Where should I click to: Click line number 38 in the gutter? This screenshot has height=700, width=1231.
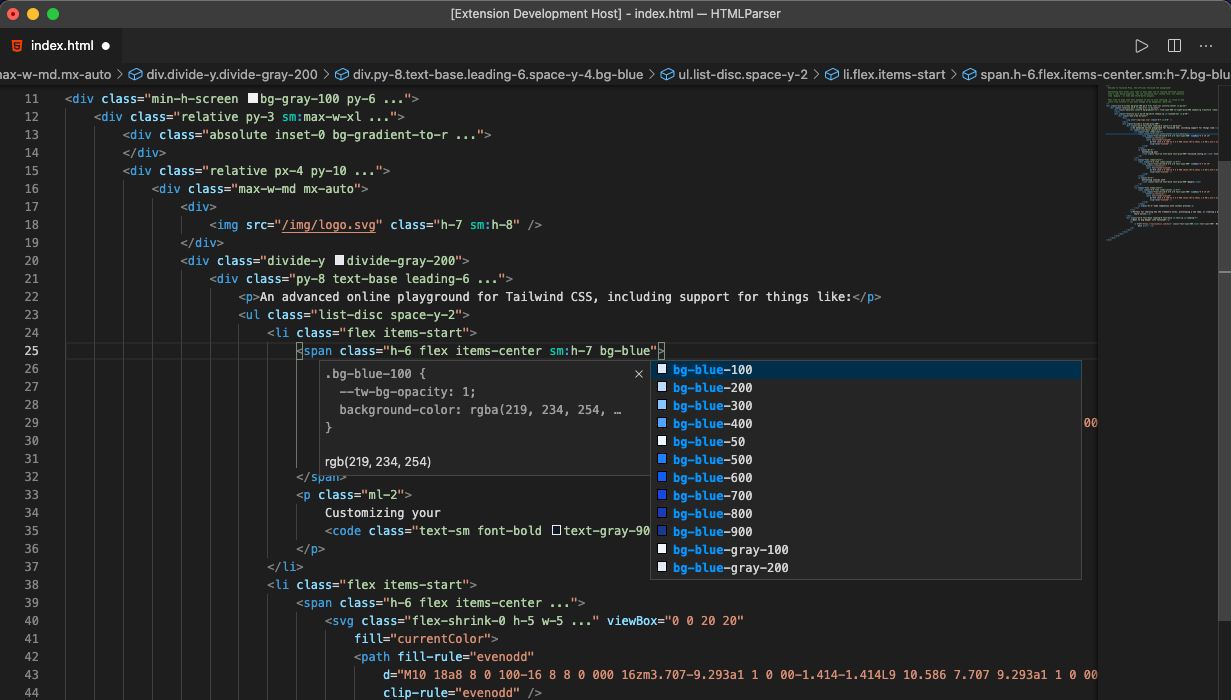coord(32,585)
